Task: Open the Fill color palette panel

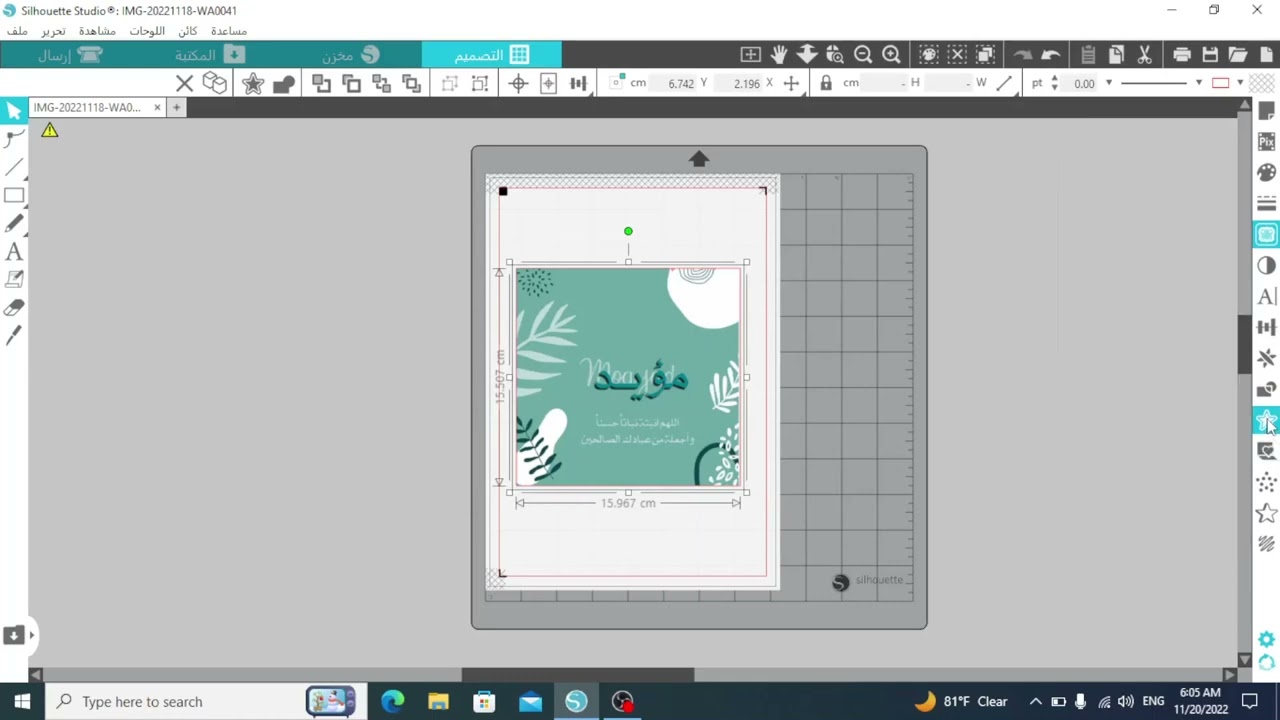Action: pyautogui.click(x=1266, y=172)
